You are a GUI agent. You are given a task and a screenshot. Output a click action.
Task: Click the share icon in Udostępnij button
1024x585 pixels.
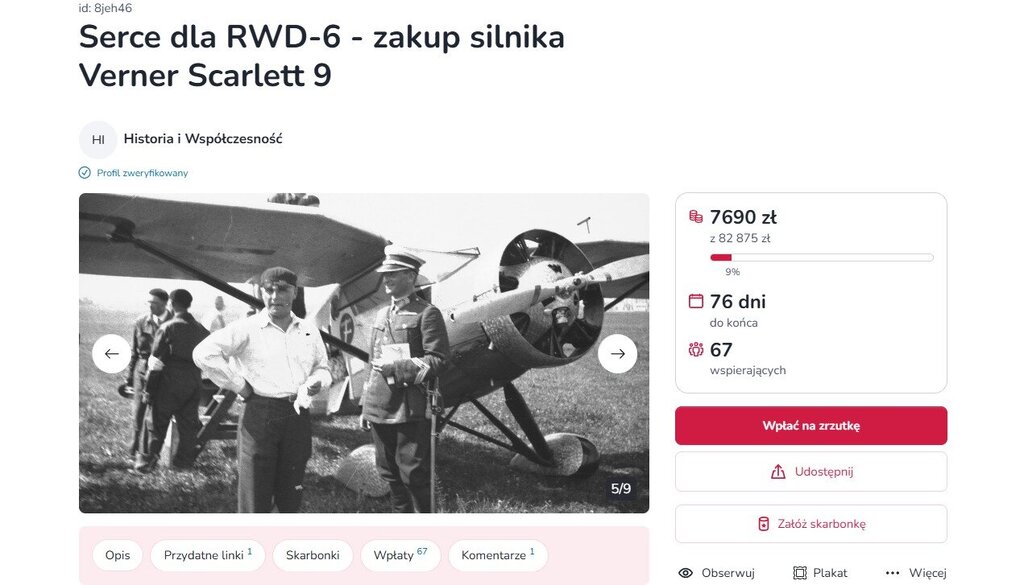pos(778,471)
